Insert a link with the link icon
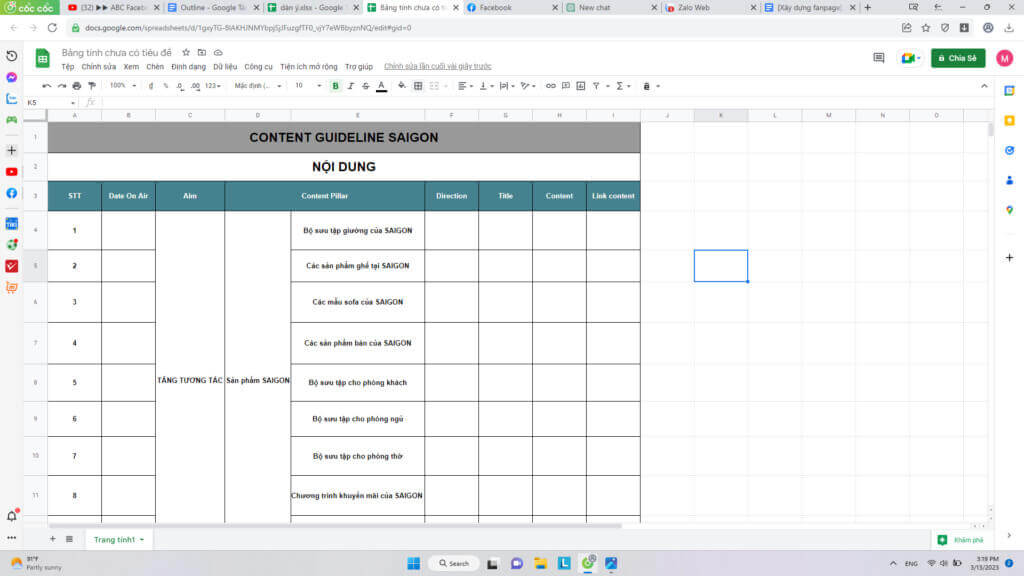The image size is (1024, 576). pyautogui.click(x=551, y=86)
